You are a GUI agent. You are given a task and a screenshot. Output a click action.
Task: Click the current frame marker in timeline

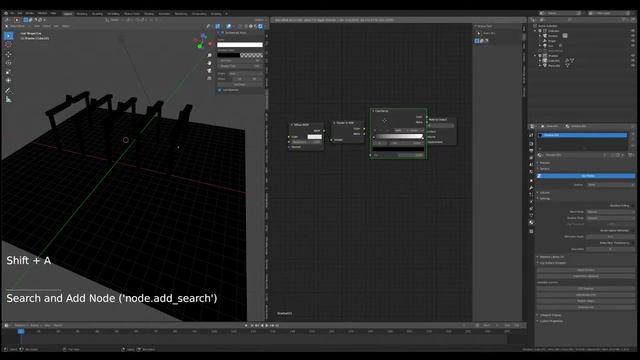pos(21,331)
